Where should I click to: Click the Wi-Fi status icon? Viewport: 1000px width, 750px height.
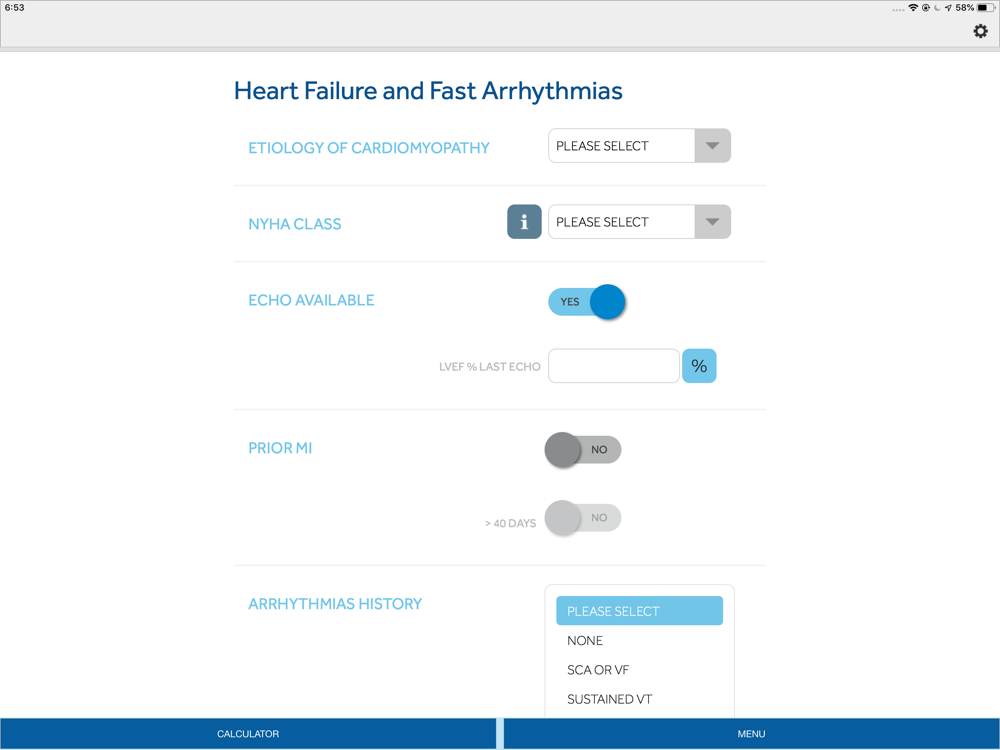point(913,8)
